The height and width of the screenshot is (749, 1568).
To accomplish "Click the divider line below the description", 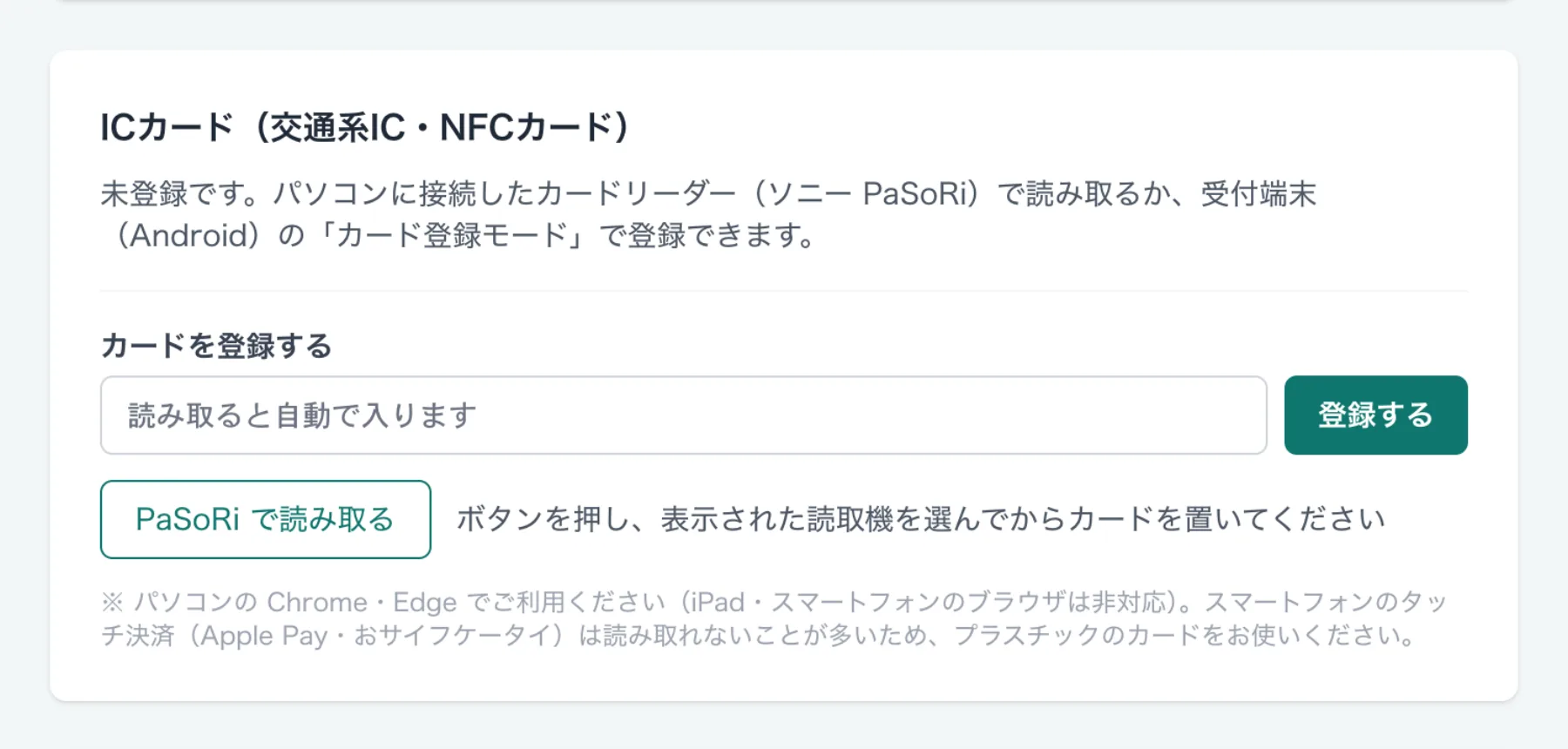I will 784,291.
